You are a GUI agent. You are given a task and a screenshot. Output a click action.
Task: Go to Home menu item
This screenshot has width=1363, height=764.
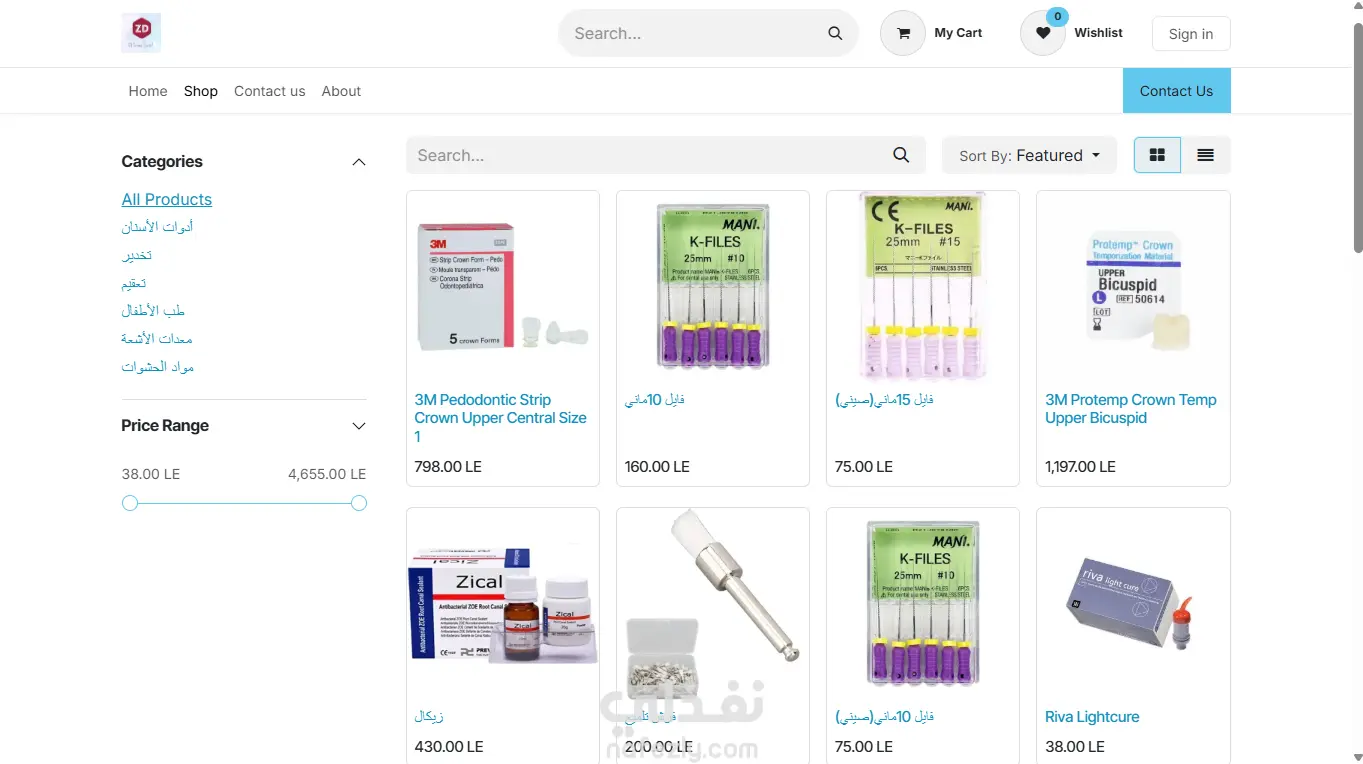[x=148, y=91]
